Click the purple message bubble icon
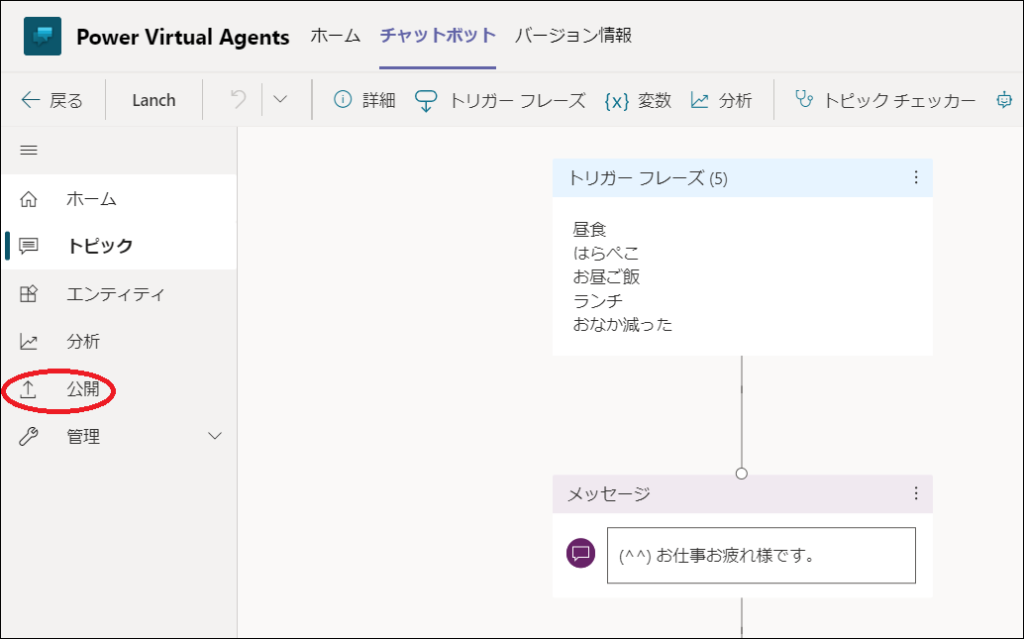Screen dimensions: 1024x639 (x=581, y=553)
